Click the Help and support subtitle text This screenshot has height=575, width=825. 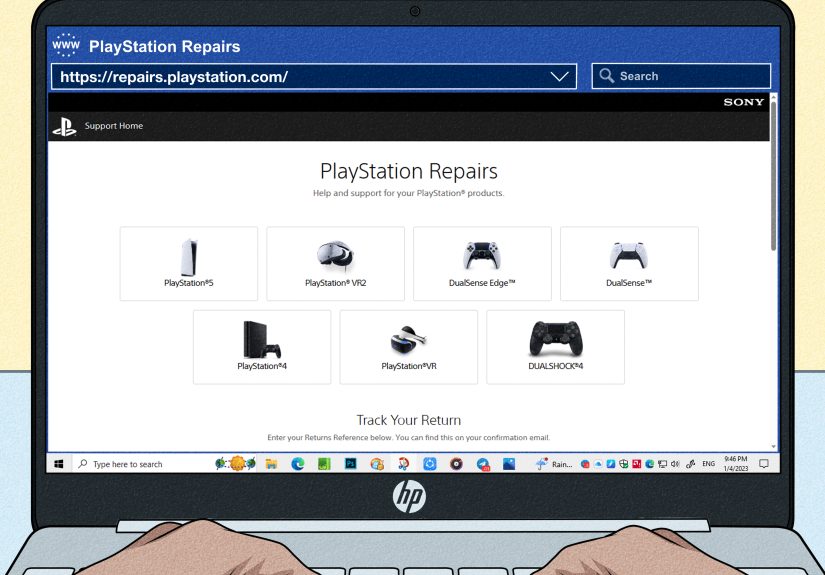(x=409, y=193)
